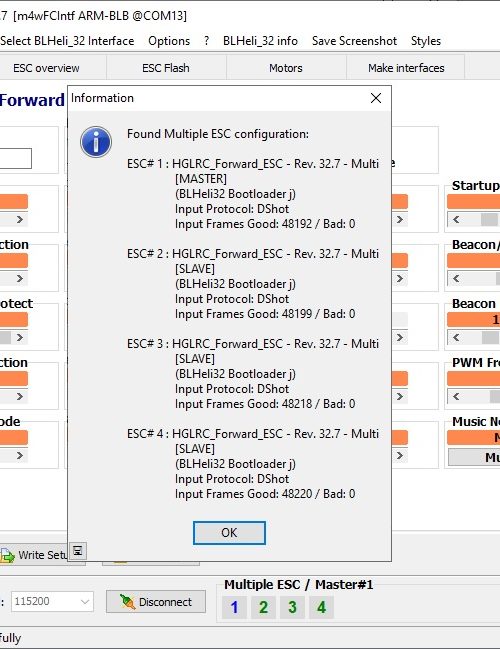Open the Styles menu
500x649 pixels.
pyautogui.click(x=426, y=41)
